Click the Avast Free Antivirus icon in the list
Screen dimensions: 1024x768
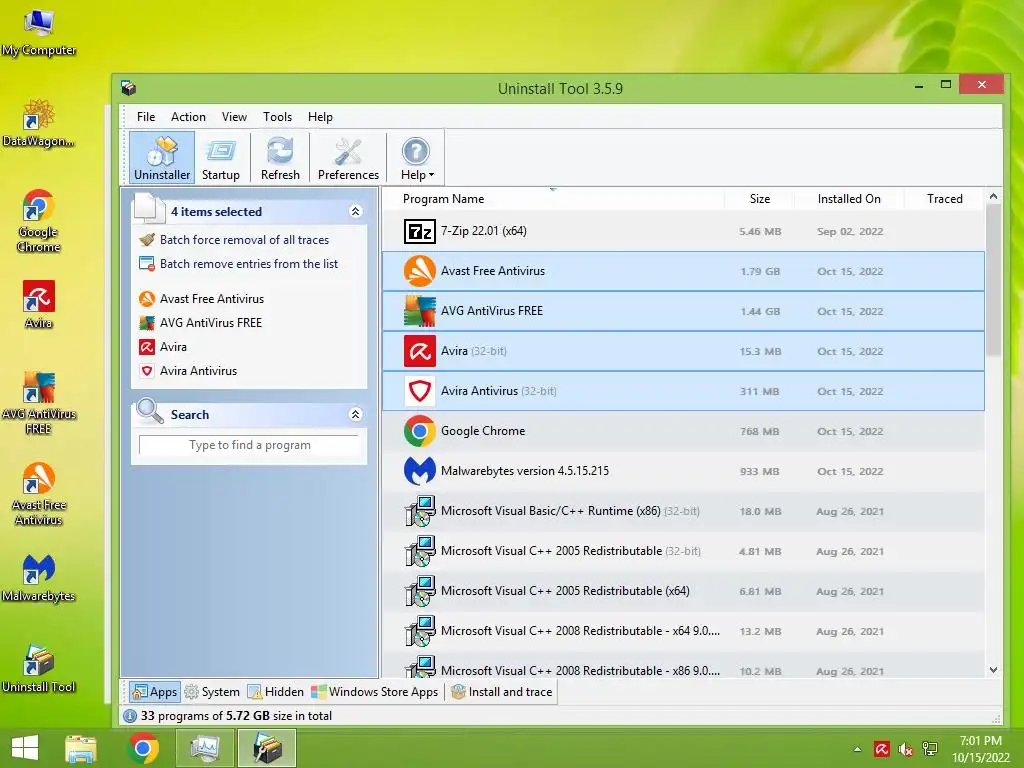(x=419, y=271)
